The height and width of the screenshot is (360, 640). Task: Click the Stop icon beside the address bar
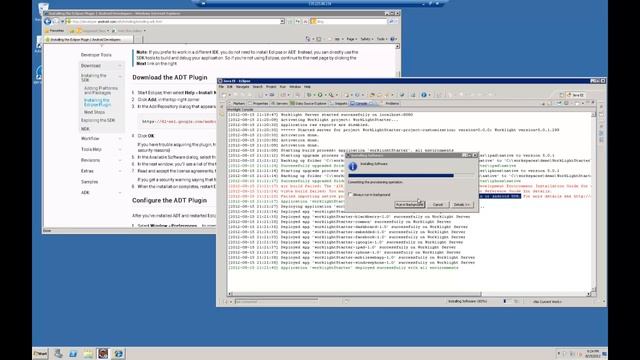(x=305, y=21)
